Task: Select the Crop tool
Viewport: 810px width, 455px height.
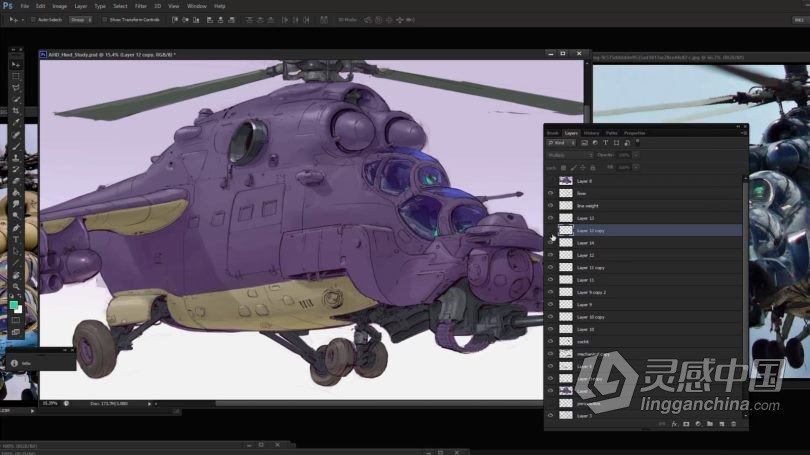Action: pos(15,111)
